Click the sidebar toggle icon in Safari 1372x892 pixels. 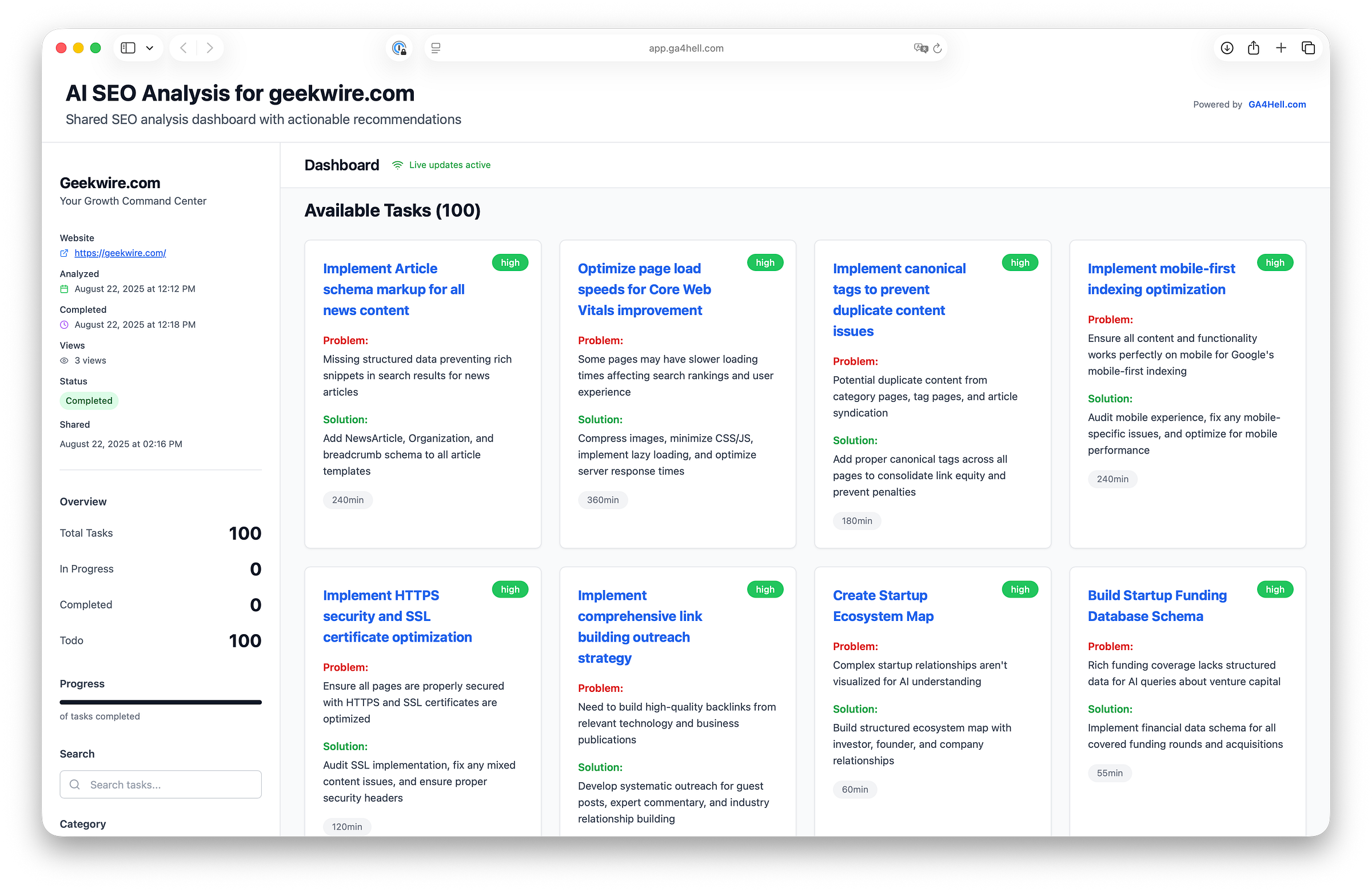pyautogui.click(x=128, y=48)
